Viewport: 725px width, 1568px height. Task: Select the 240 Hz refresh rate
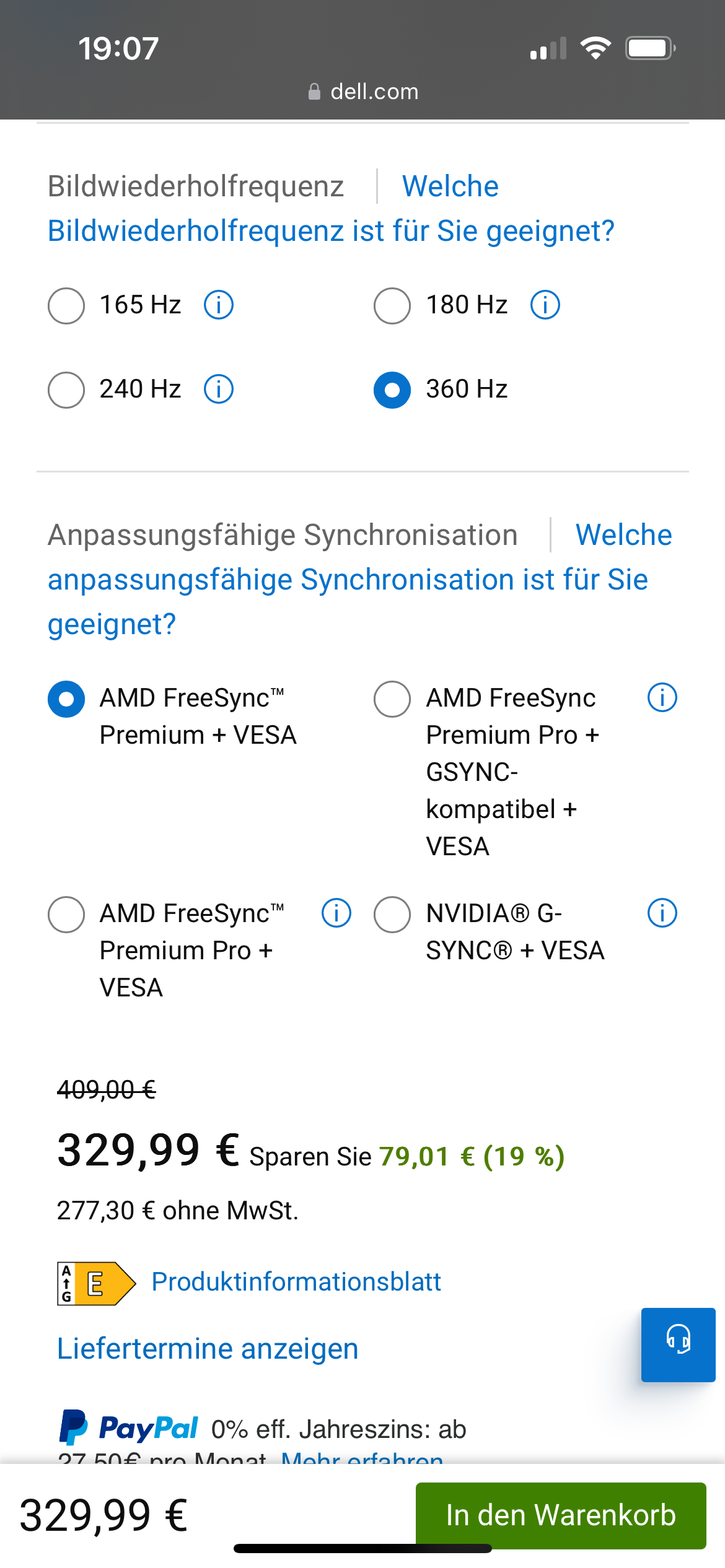coord(66,390)
